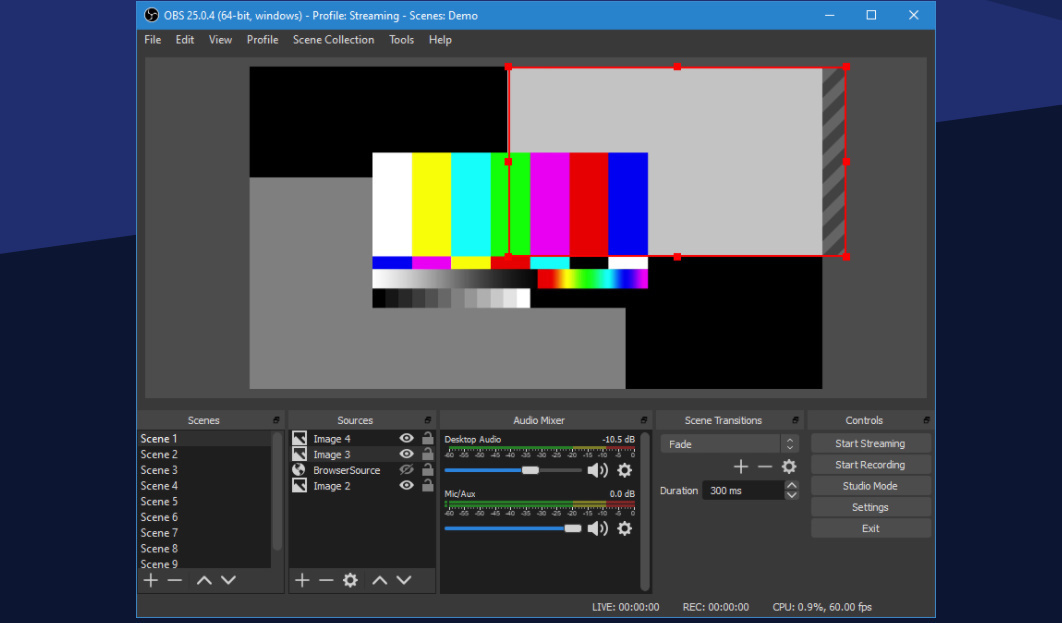The height and width of the screenshot is (623, 1062).
Task: Open the Profile menu
Action: click(262, 40)
